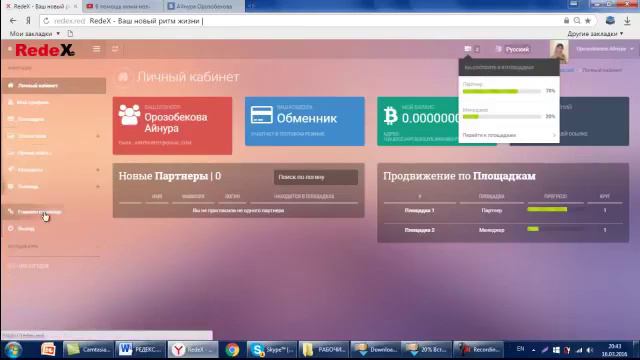
Task: Focus the partner search field
Action: (316, 177)
